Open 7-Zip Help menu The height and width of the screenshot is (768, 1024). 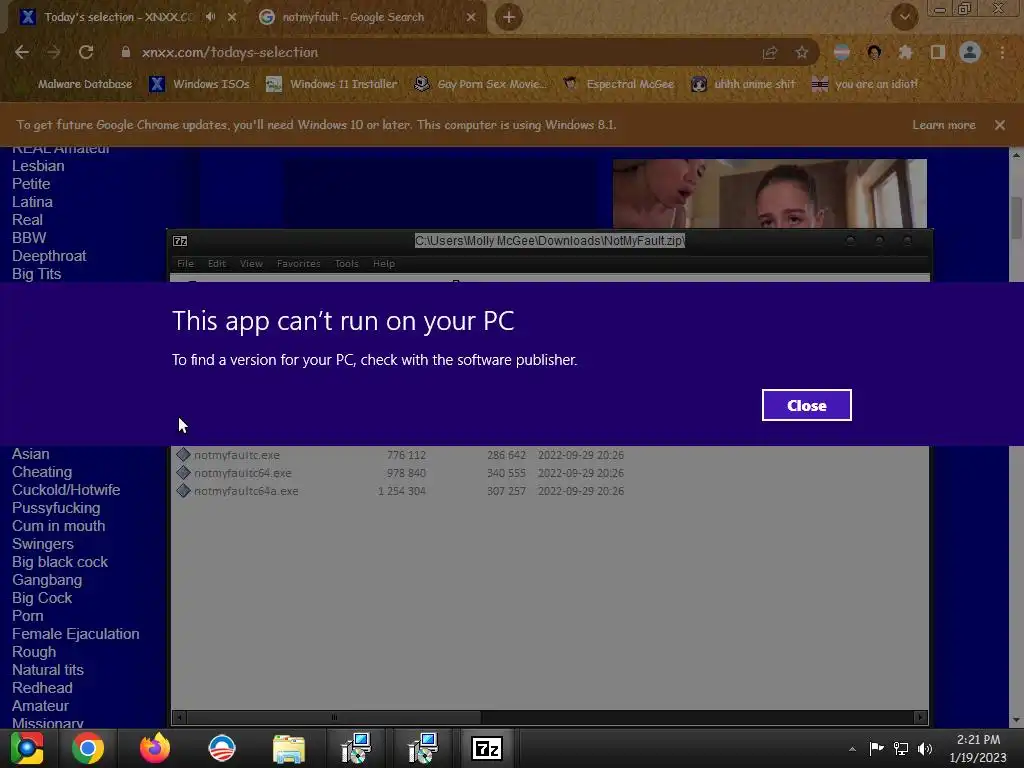[x=384, y=263]
